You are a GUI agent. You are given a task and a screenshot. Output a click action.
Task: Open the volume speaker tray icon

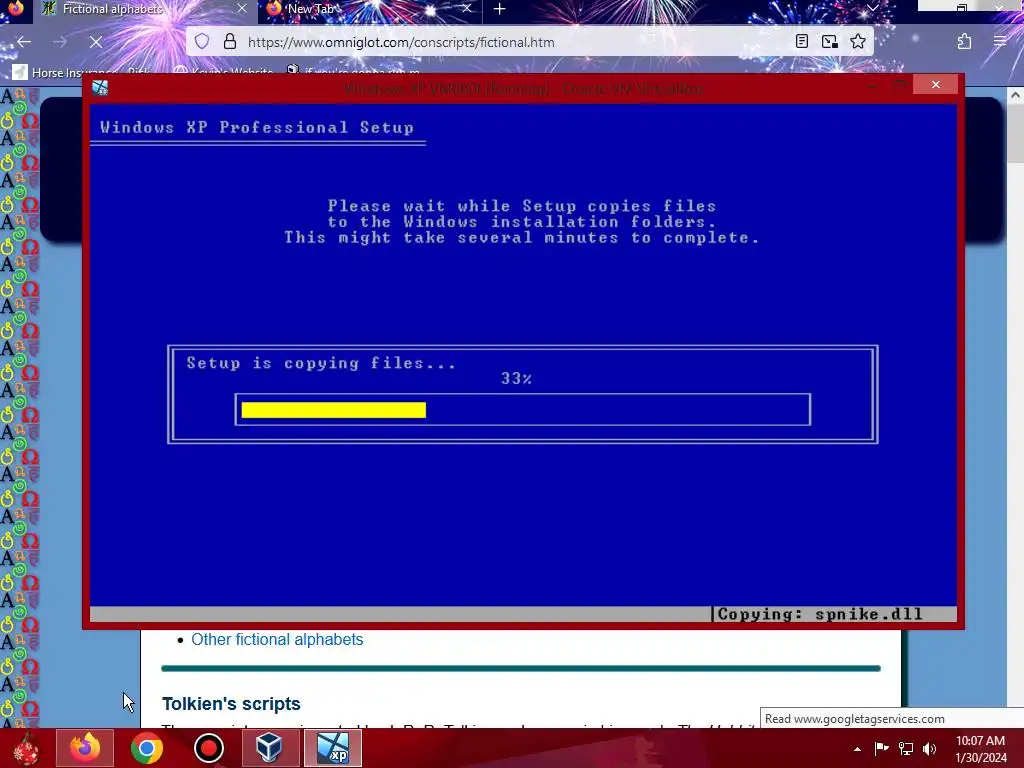(x=929, y=748)
